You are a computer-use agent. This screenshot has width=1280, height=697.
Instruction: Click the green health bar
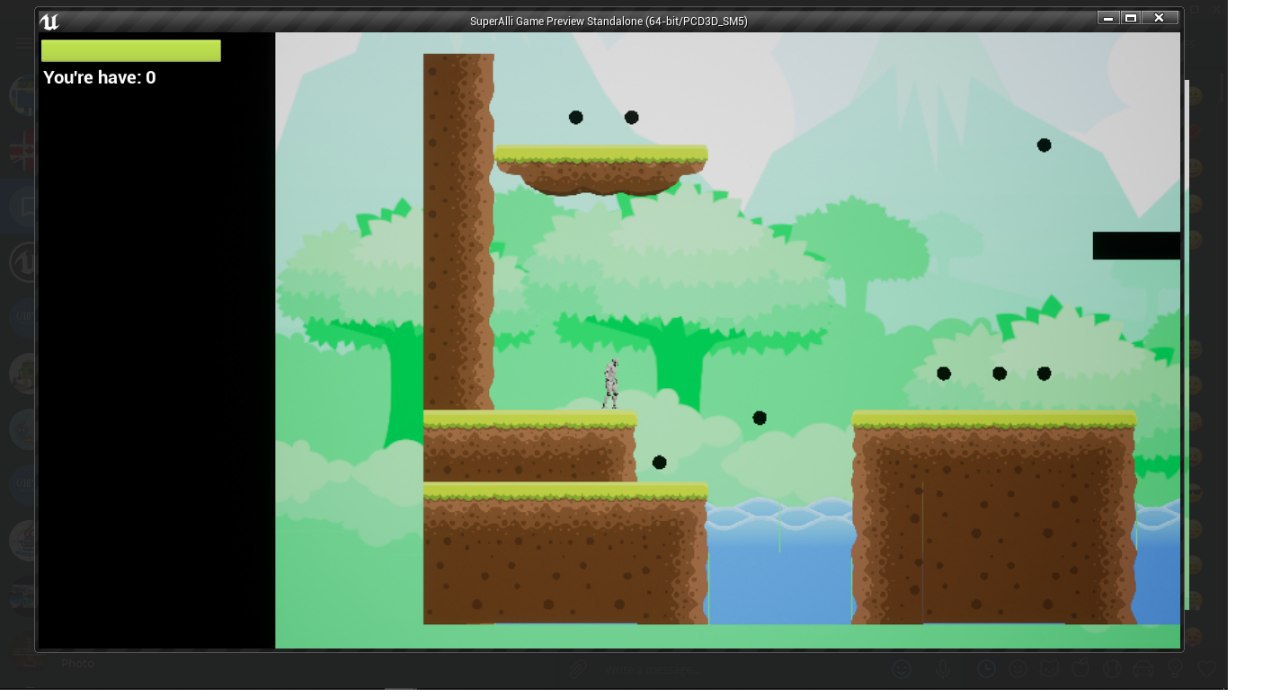131,51
